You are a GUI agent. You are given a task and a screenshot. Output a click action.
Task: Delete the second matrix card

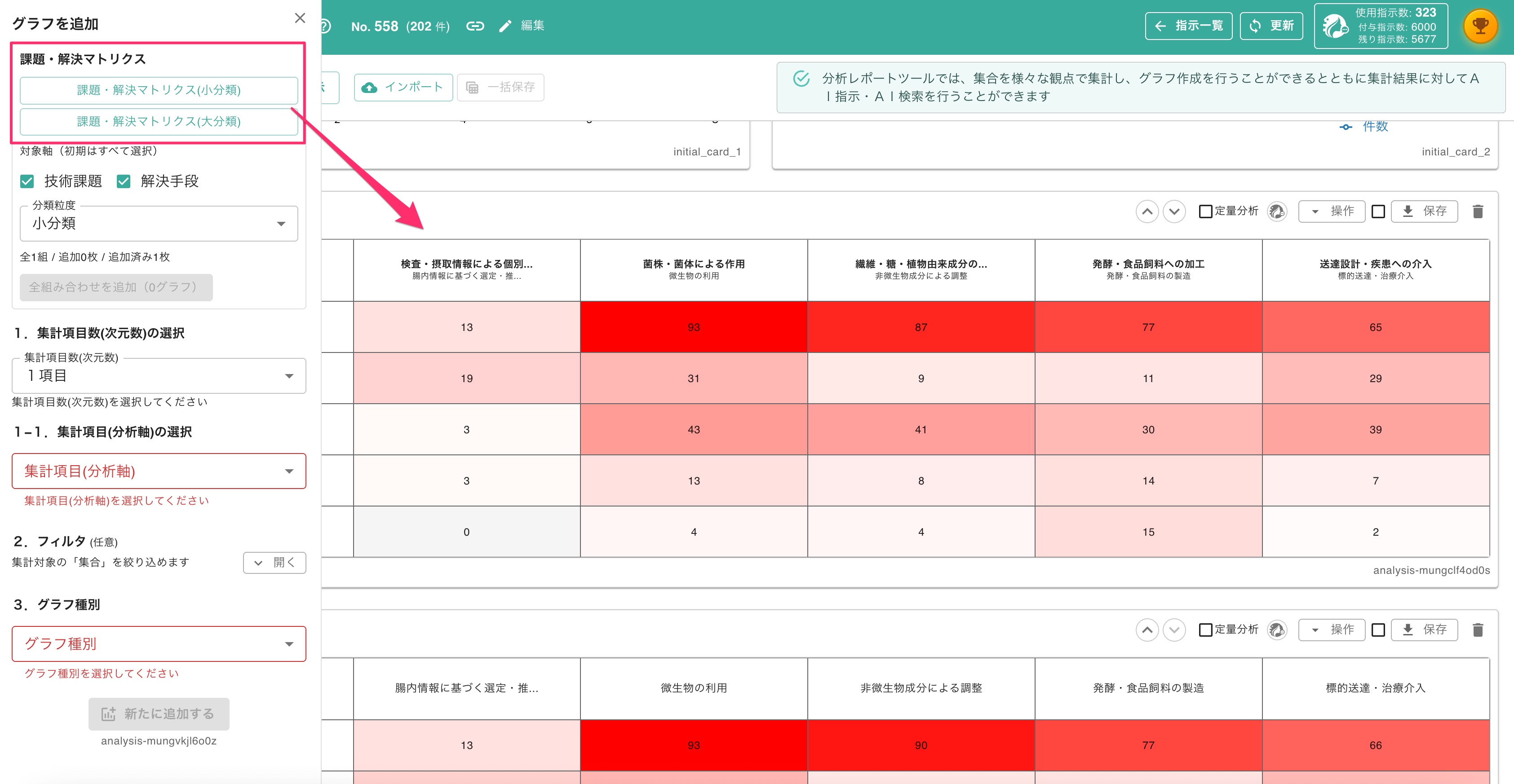click(x=1478, y=630)
